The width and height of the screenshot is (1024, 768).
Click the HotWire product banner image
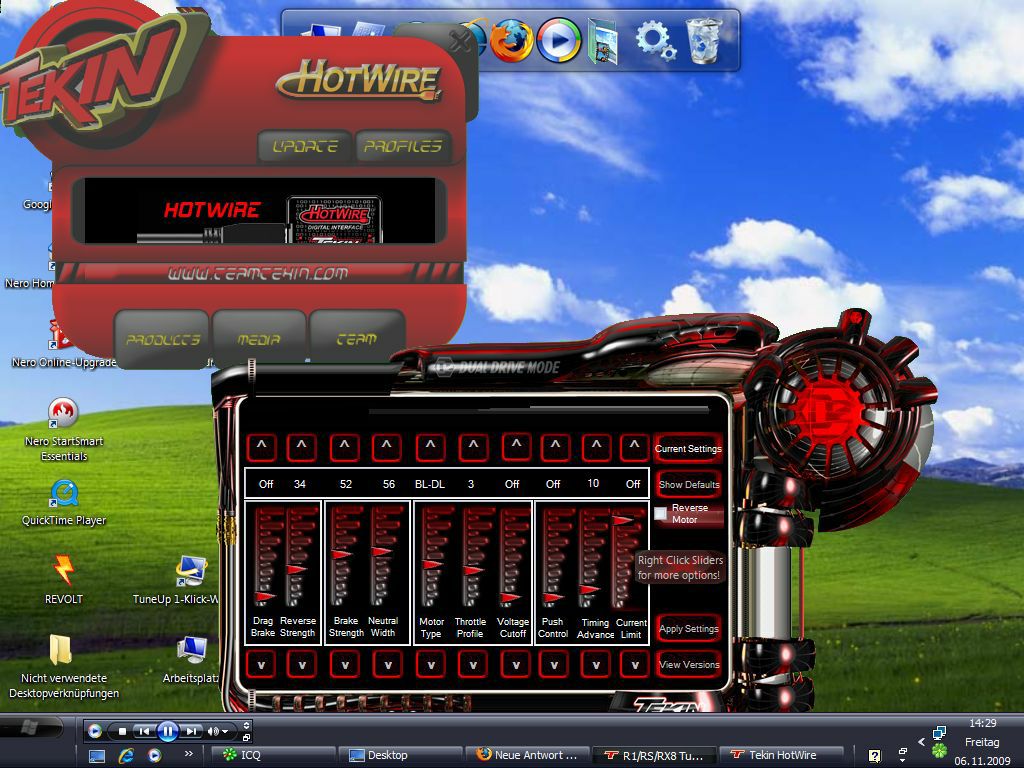pos(259,211)
